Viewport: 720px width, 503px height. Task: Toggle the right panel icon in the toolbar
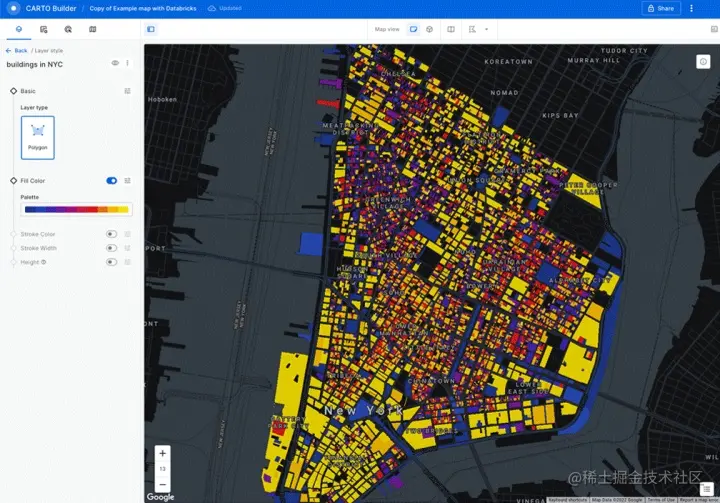[x=714, y=29]
